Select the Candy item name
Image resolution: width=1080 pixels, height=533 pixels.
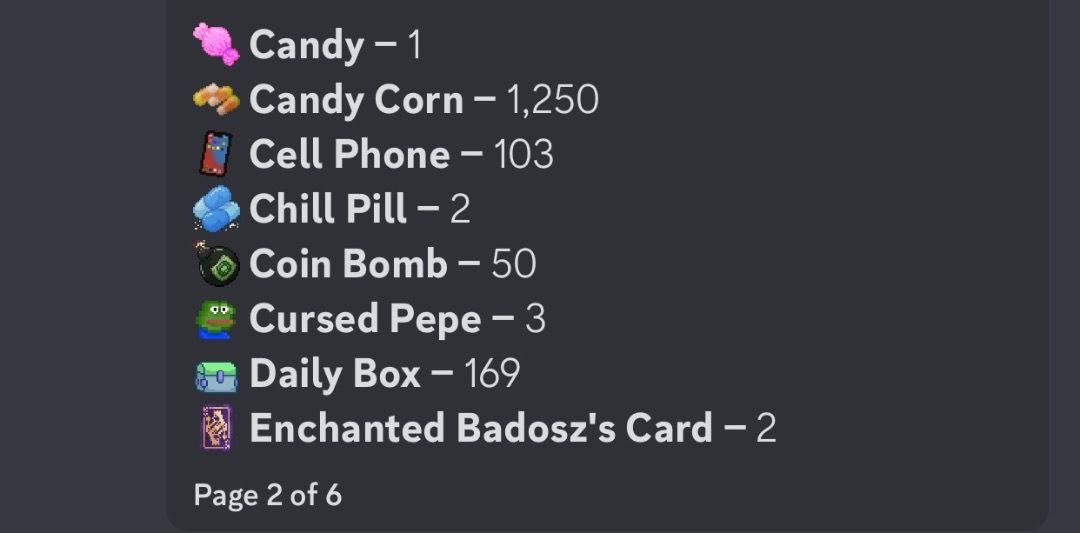tap(306, 45)
